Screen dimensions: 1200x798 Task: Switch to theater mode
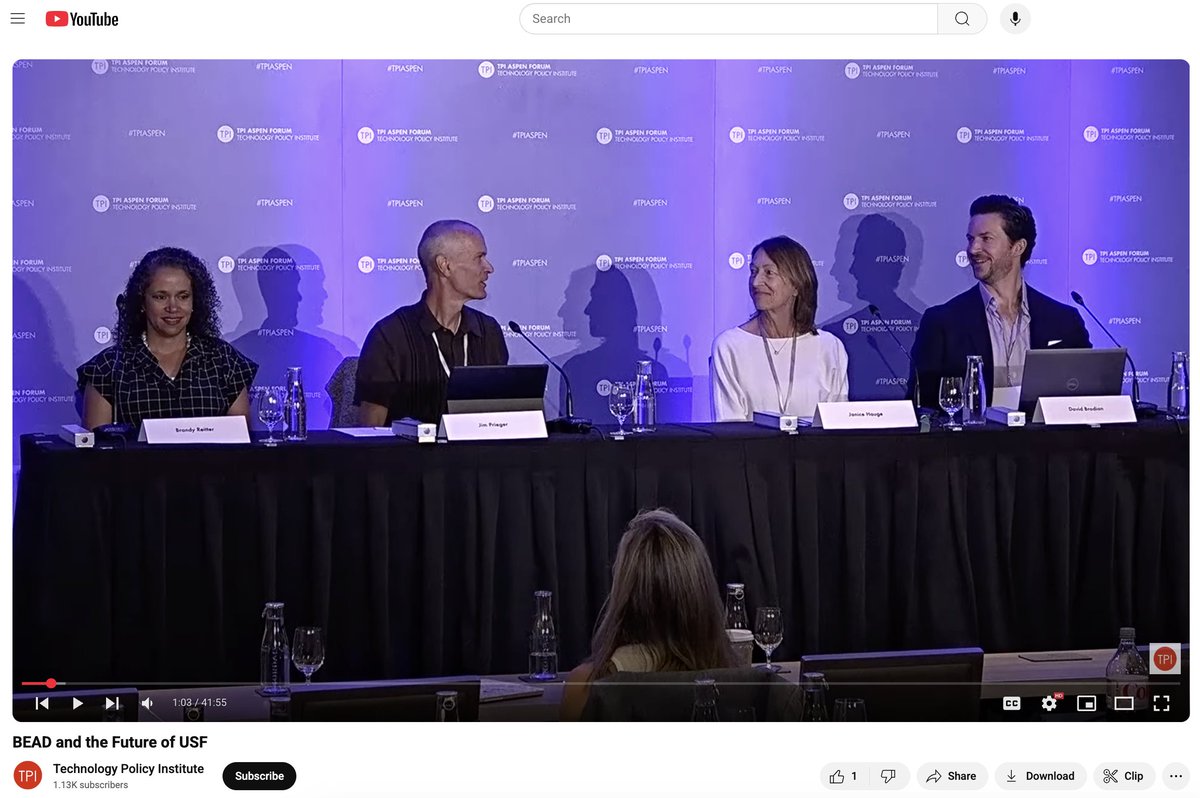[1124, 703]
